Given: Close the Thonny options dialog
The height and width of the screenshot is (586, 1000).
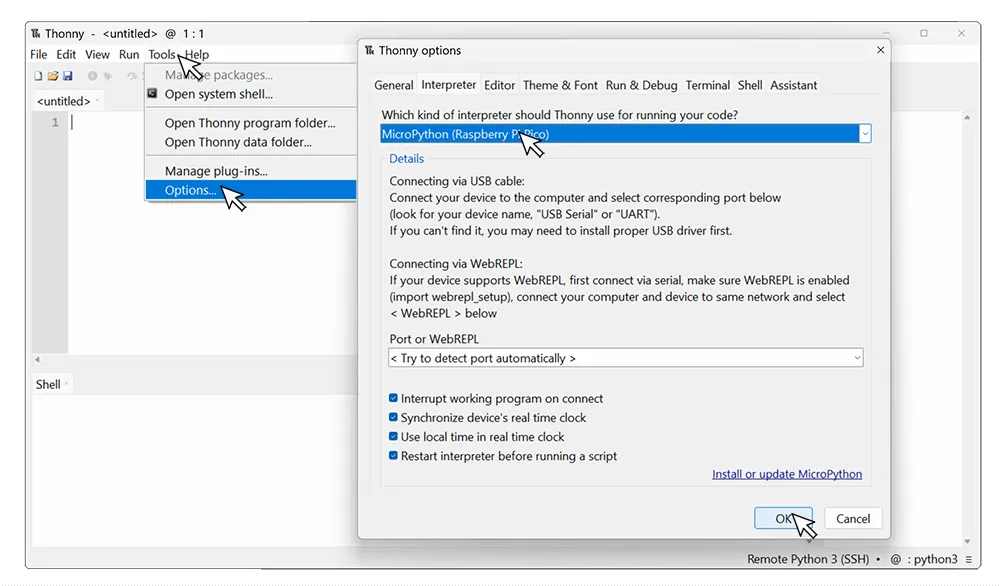Looking at the screenshot, I should (880, 50).
